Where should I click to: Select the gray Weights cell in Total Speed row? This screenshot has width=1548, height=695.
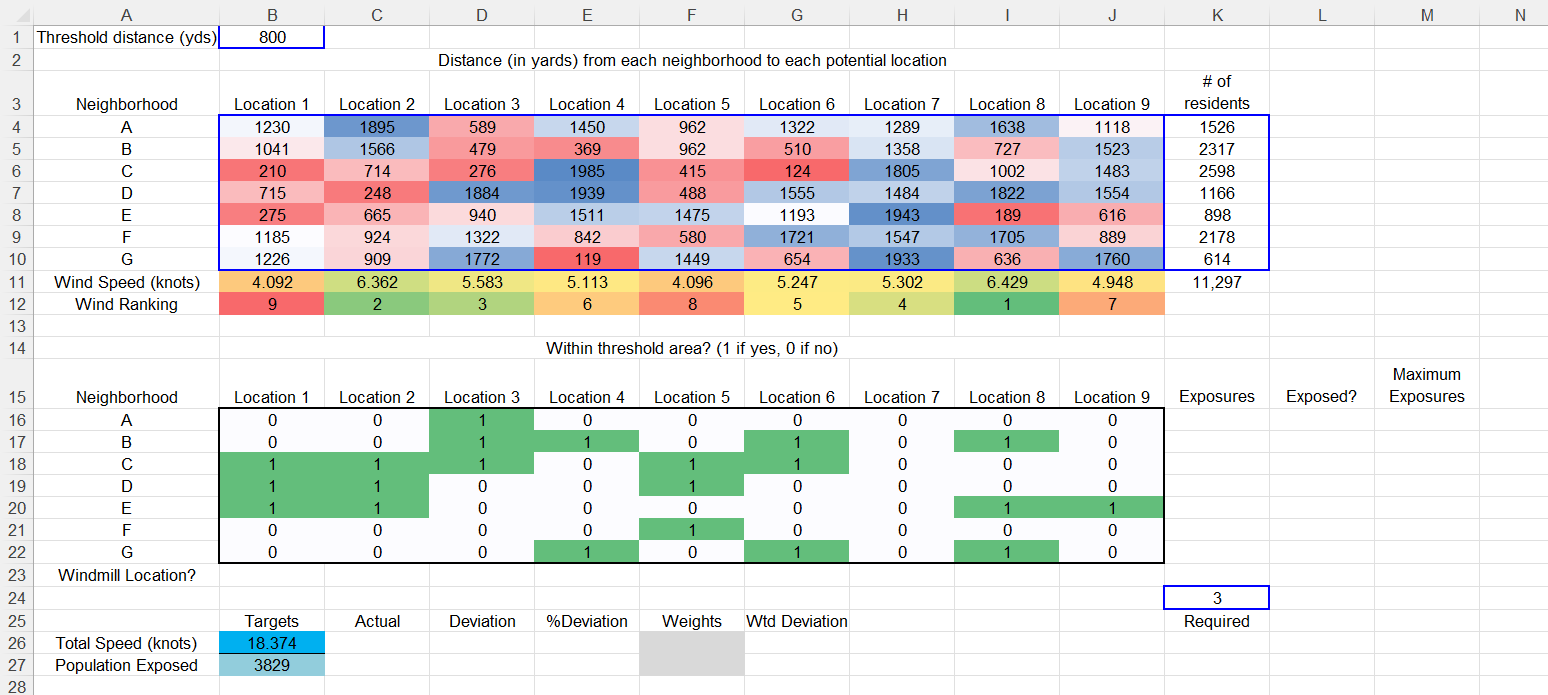[x=692, y=643]
